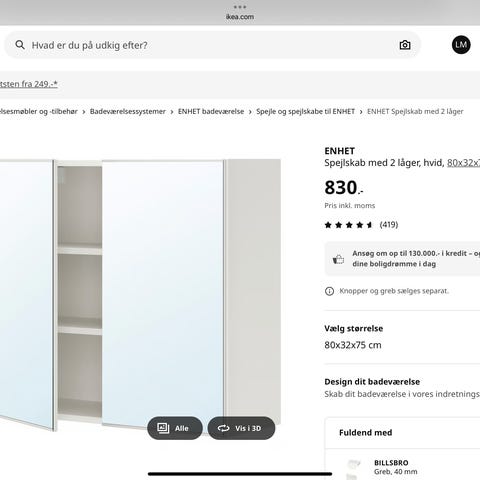480x480 pixels.
Task: Open visual search camera icon
Action: tap(405, 45)
